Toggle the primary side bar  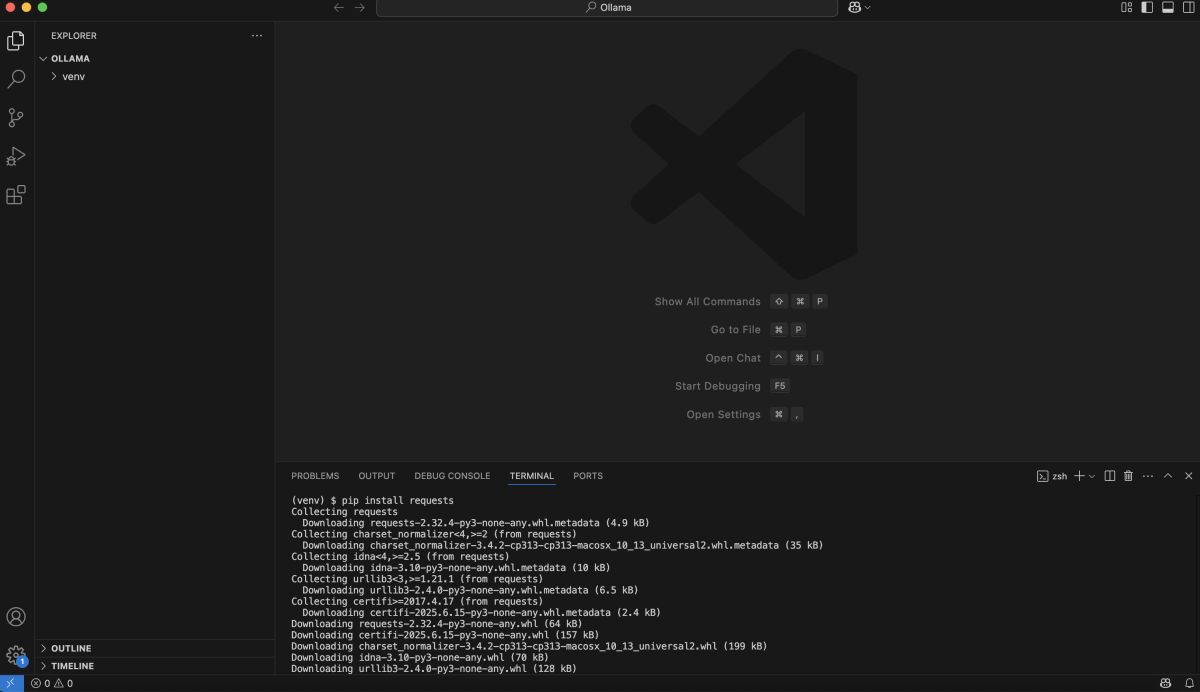coord(1147,7)
